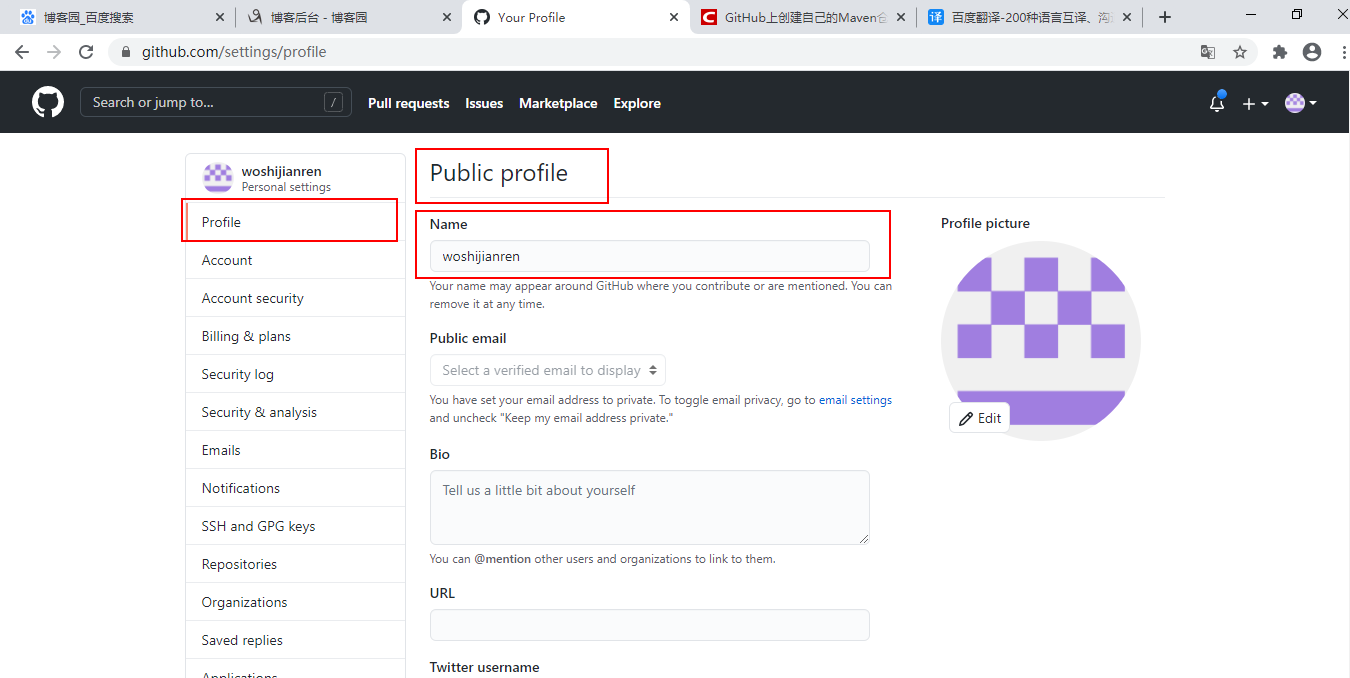Click the Bio text area
This screenshot has width=1350, height=678.
[649, 508]
